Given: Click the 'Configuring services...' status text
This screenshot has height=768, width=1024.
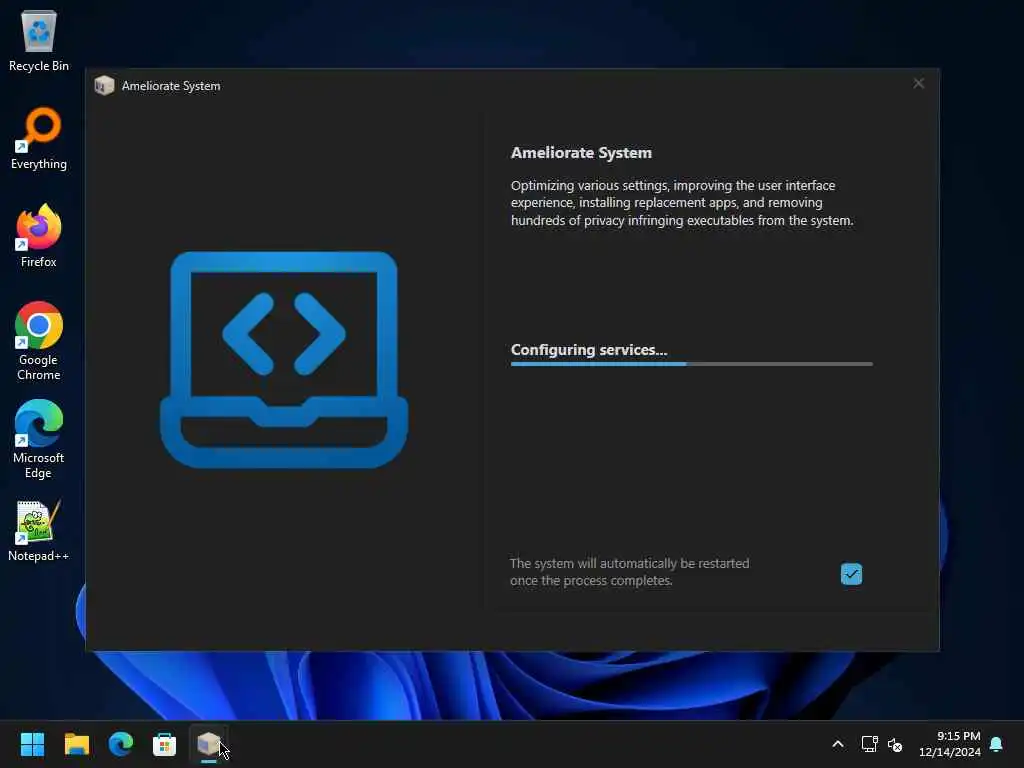Looking at the screenshot, I should [589, 349].
